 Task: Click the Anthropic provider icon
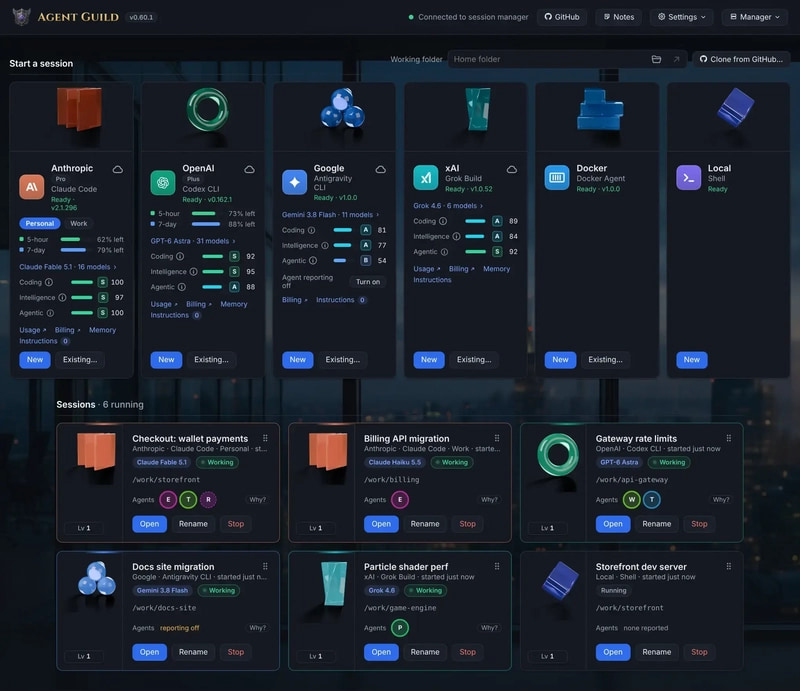(32, 187)
